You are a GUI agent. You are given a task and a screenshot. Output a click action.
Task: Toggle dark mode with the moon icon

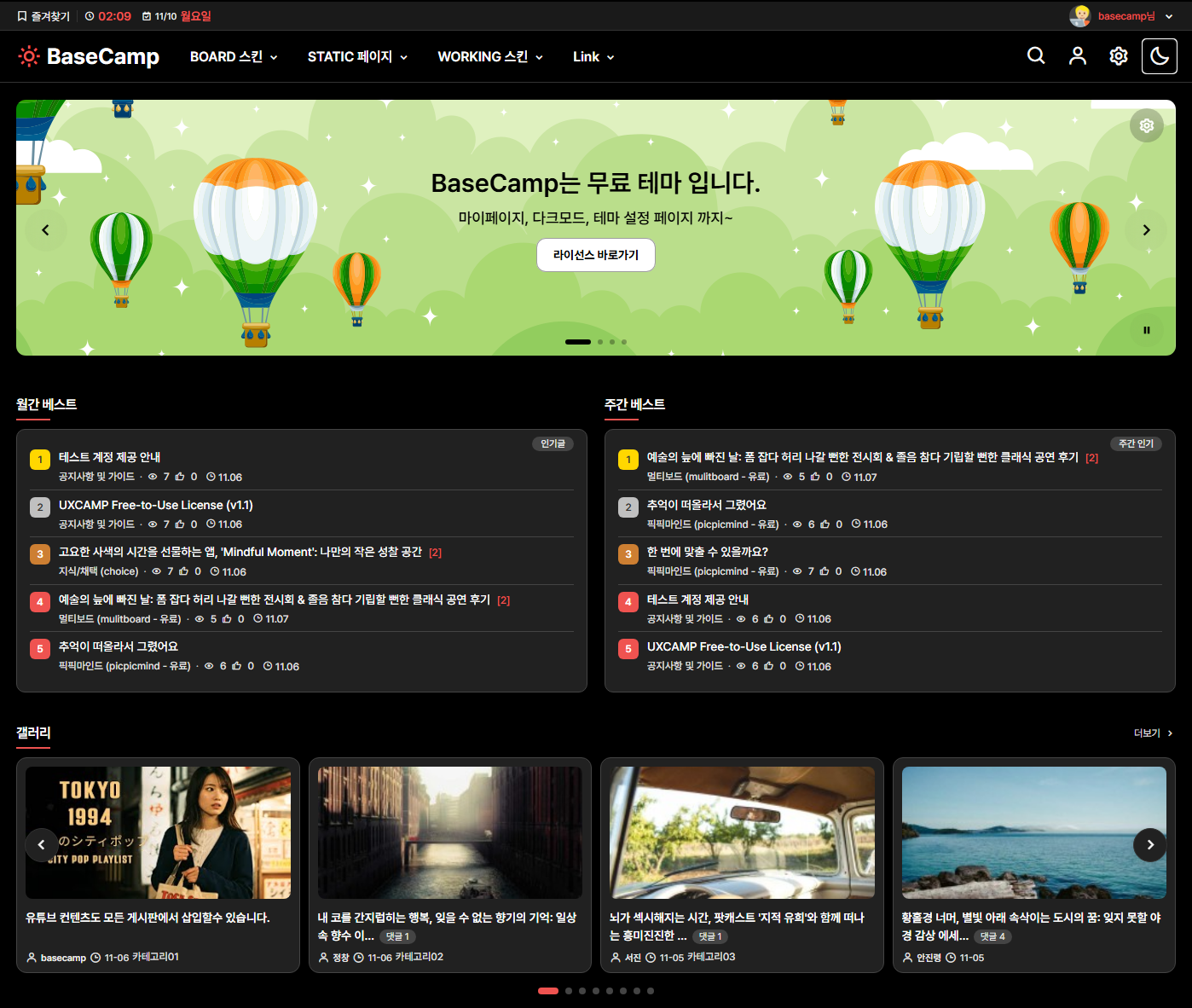tap(1159, 55)
